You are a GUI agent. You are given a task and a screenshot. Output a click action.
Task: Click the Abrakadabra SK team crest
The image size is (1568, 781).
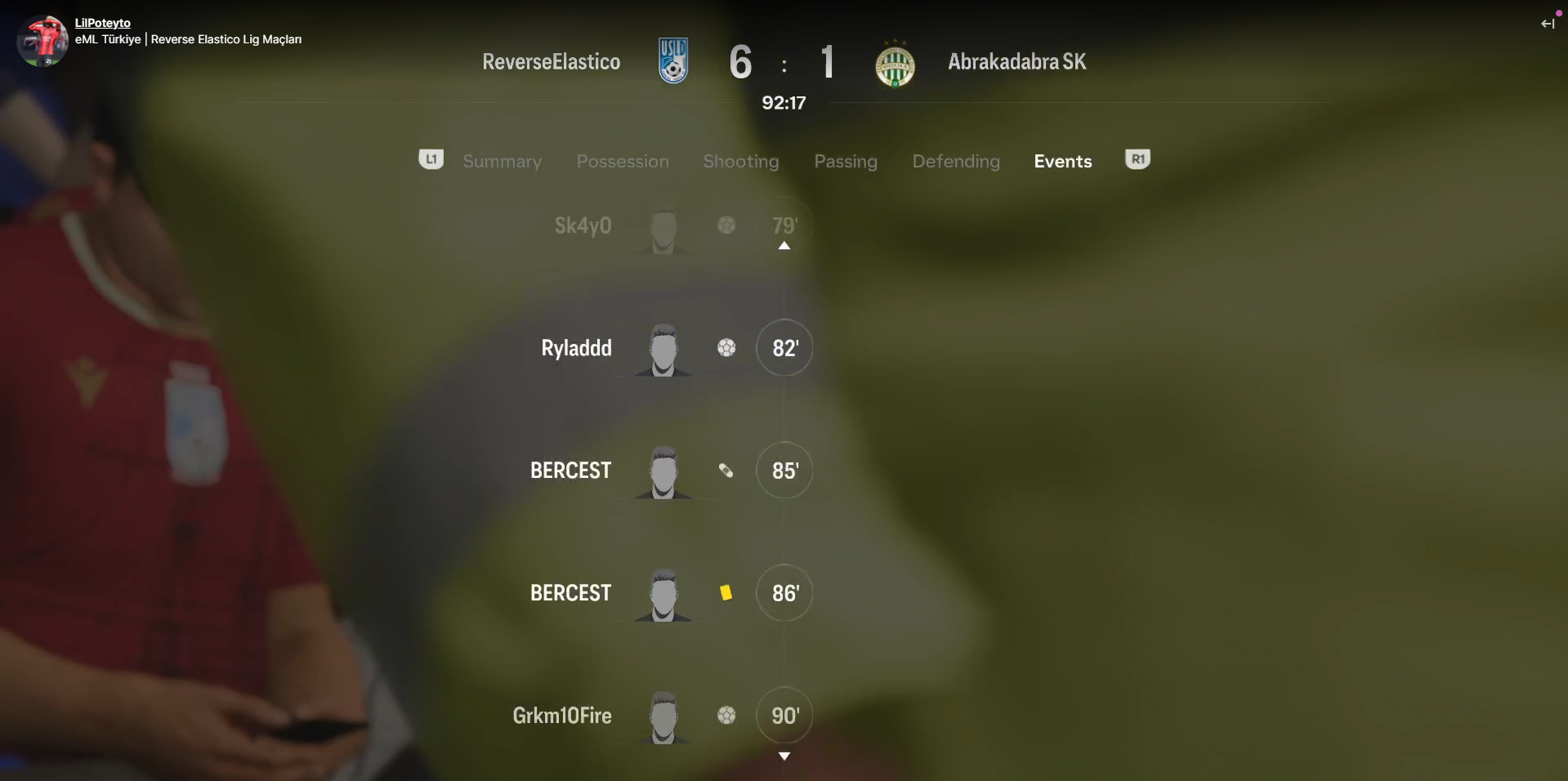895,64
